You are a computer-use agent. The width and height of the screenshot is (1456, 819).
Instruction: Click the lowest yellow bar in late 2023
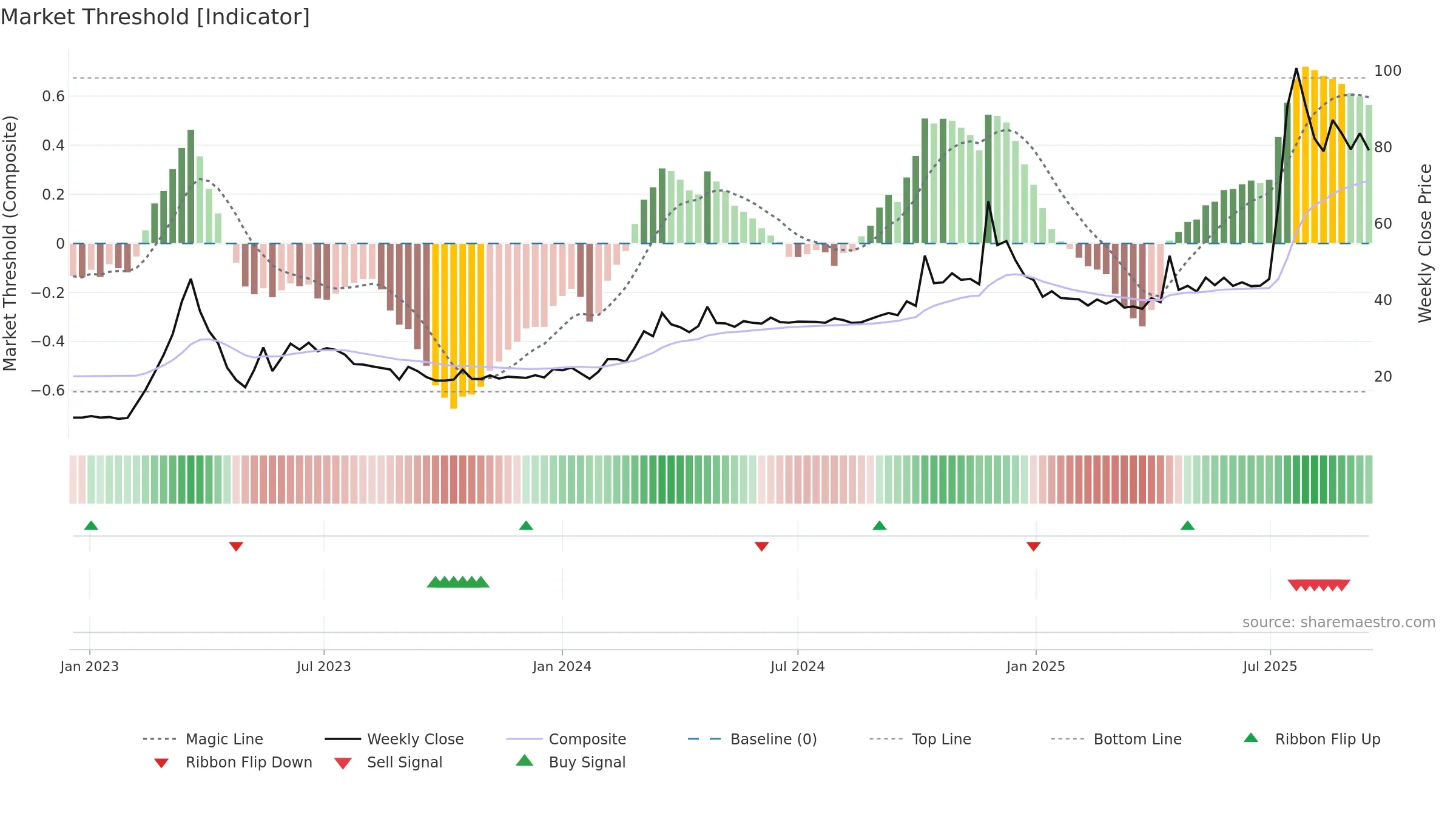point(453,326)
